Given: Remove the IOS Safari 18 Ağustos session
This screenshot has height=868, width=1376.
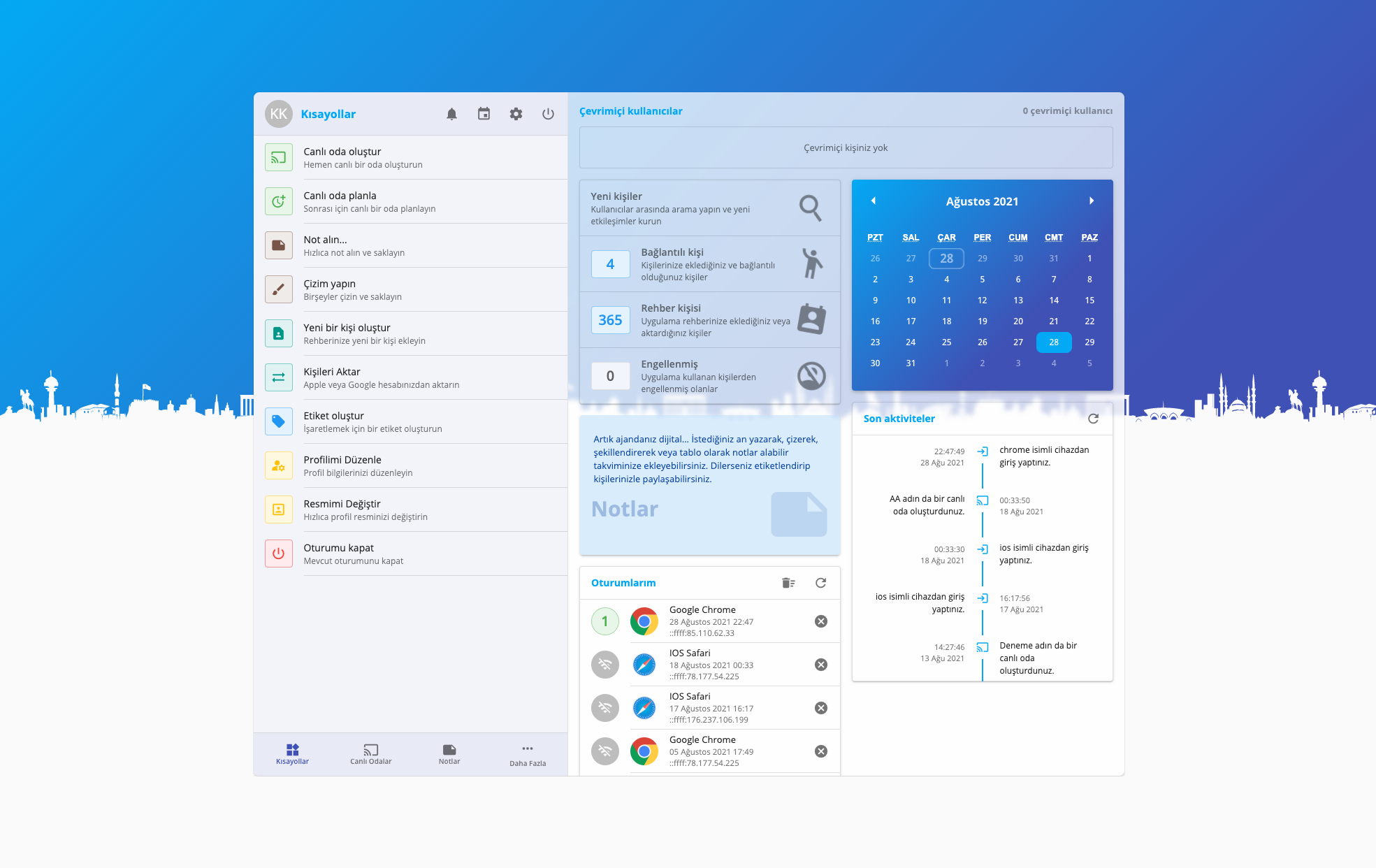Looking at the screenshot, I should [821, 665].
